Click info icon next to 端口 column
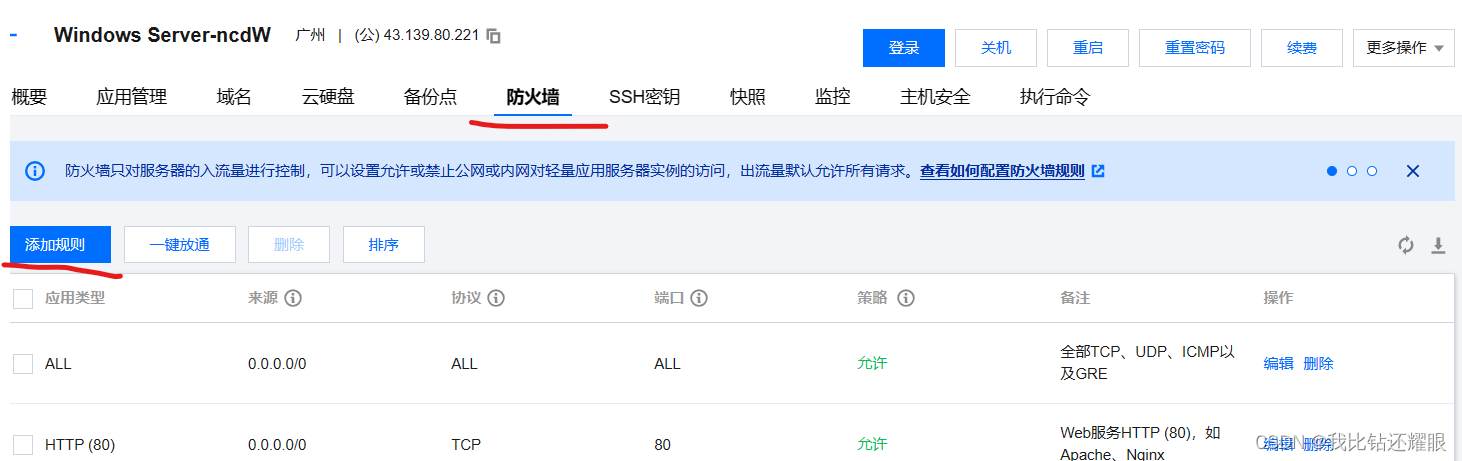 [x=700, y=298]
